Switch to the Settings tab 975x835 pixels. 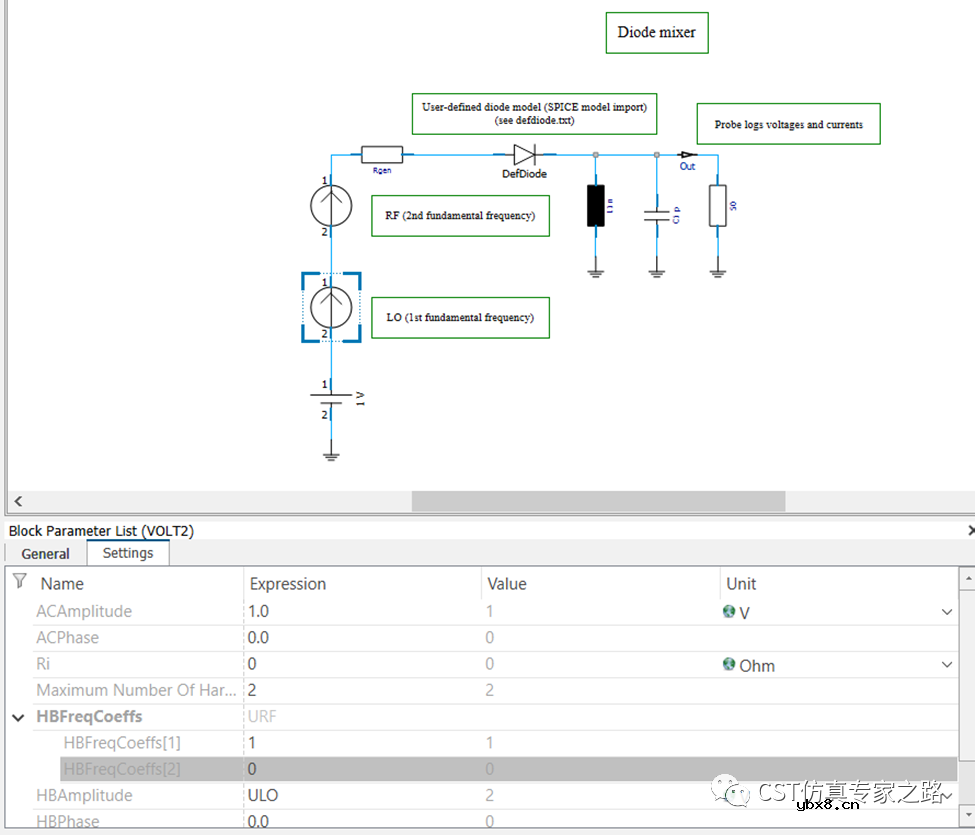coord(128,553)
